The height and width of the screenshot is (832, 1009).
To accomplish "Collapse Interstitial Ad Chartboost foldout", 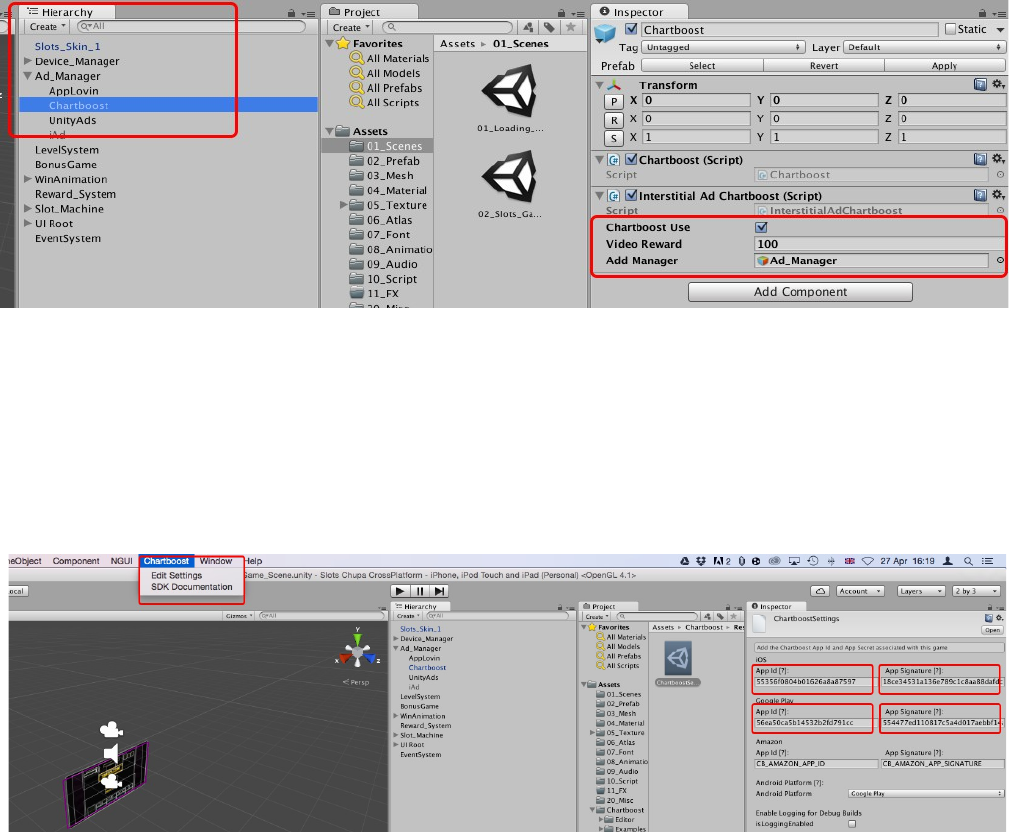I will [x=599, y=196].
